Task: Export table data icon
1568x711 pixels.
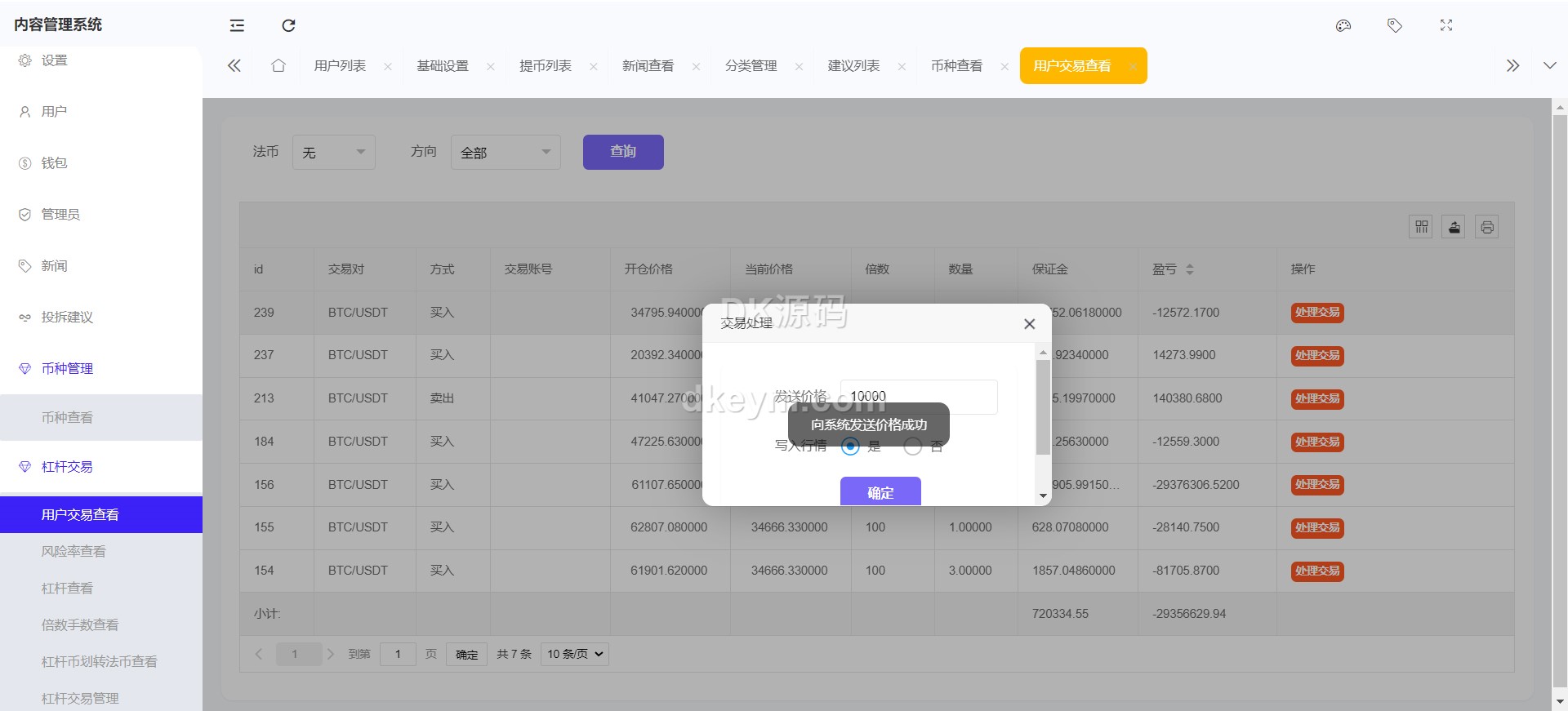Action: (x=1454, y=227)
